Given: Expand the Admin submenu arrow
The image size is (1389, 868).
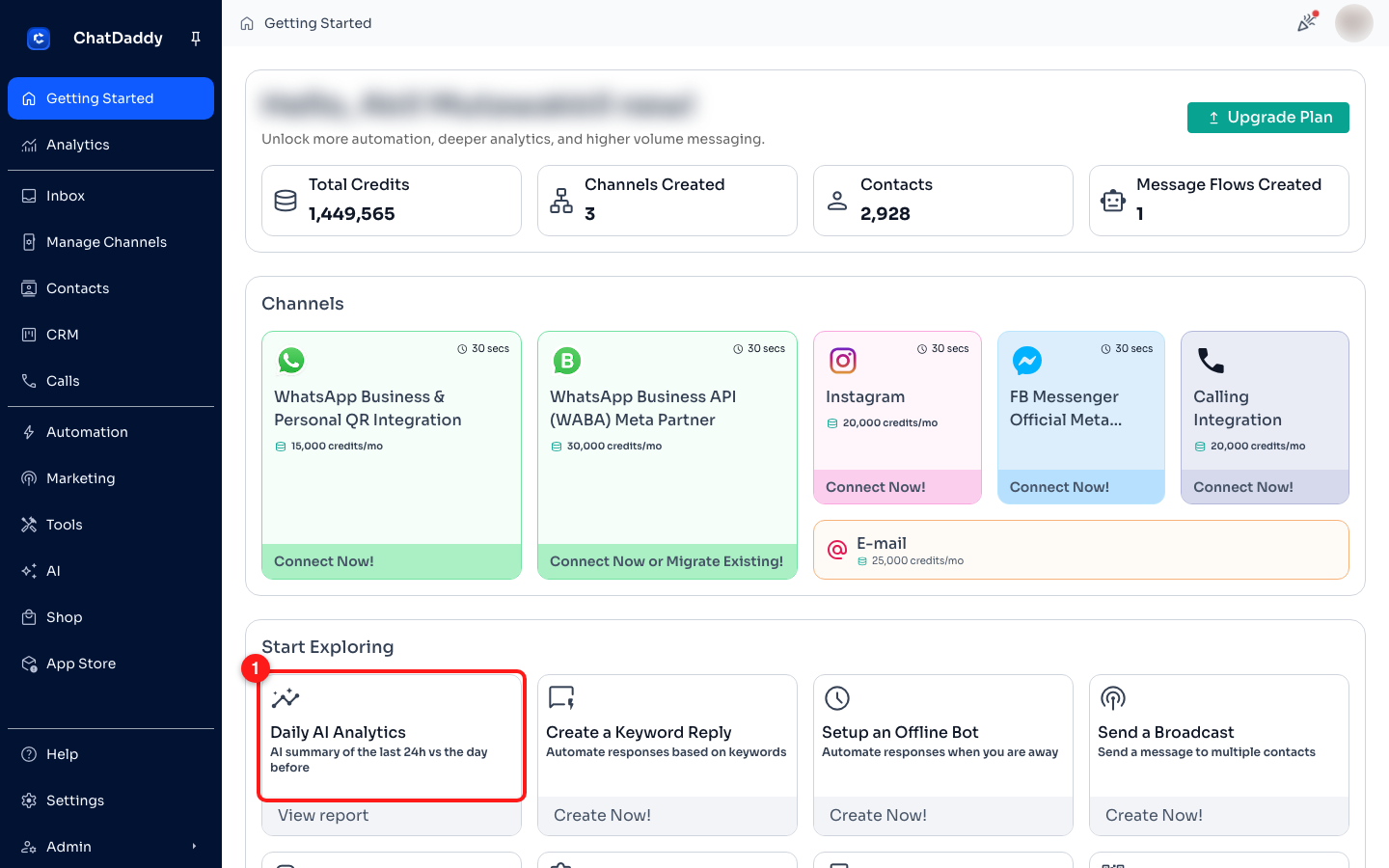Looking at the screenshot, I should pyautogui.click(x=194, y=847).
